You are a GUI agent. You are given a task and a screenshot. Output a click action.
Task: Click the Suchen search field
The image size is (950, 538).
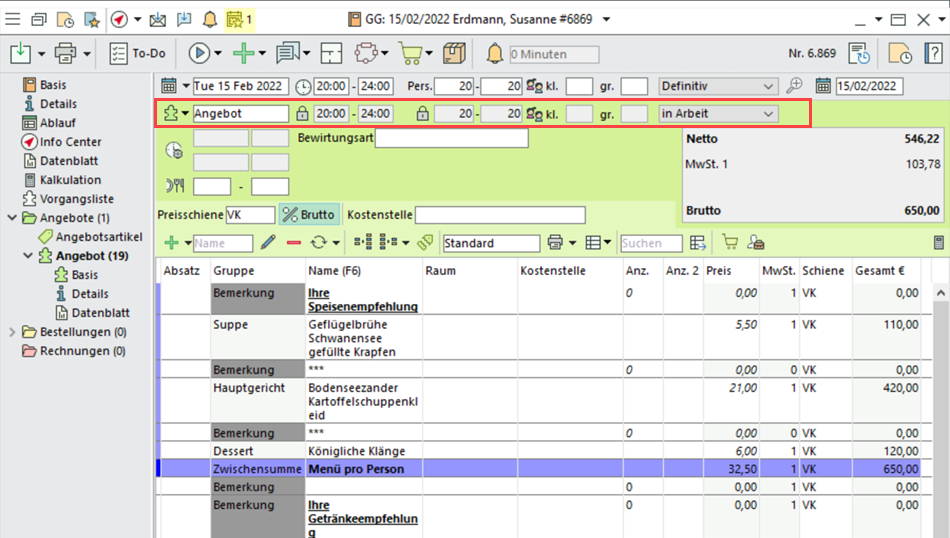[650, 243]
